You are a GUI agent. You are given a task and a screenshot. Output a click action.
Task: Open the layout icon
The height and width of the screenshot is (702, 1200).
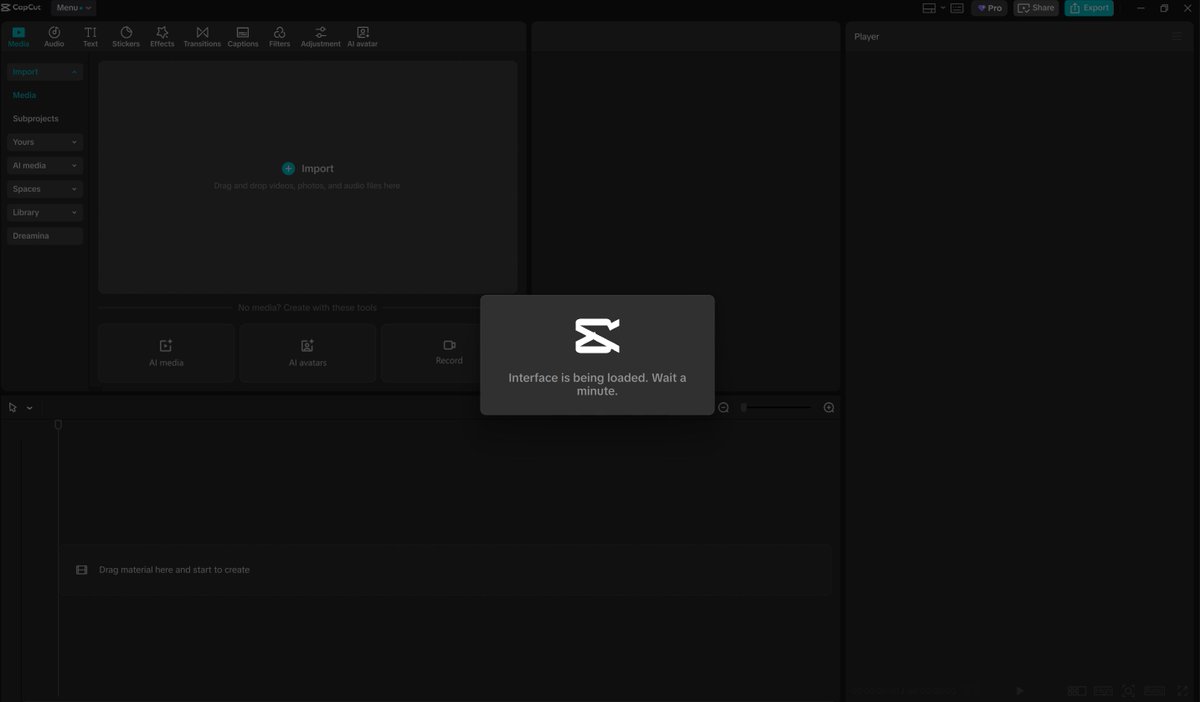[x=929, y=8]
